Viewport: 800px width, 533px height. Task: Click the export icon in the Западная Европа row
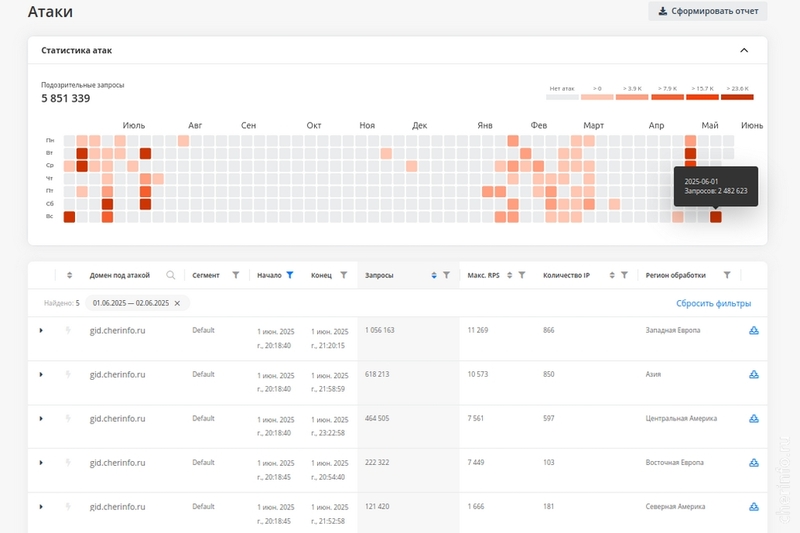coord(754,331)
